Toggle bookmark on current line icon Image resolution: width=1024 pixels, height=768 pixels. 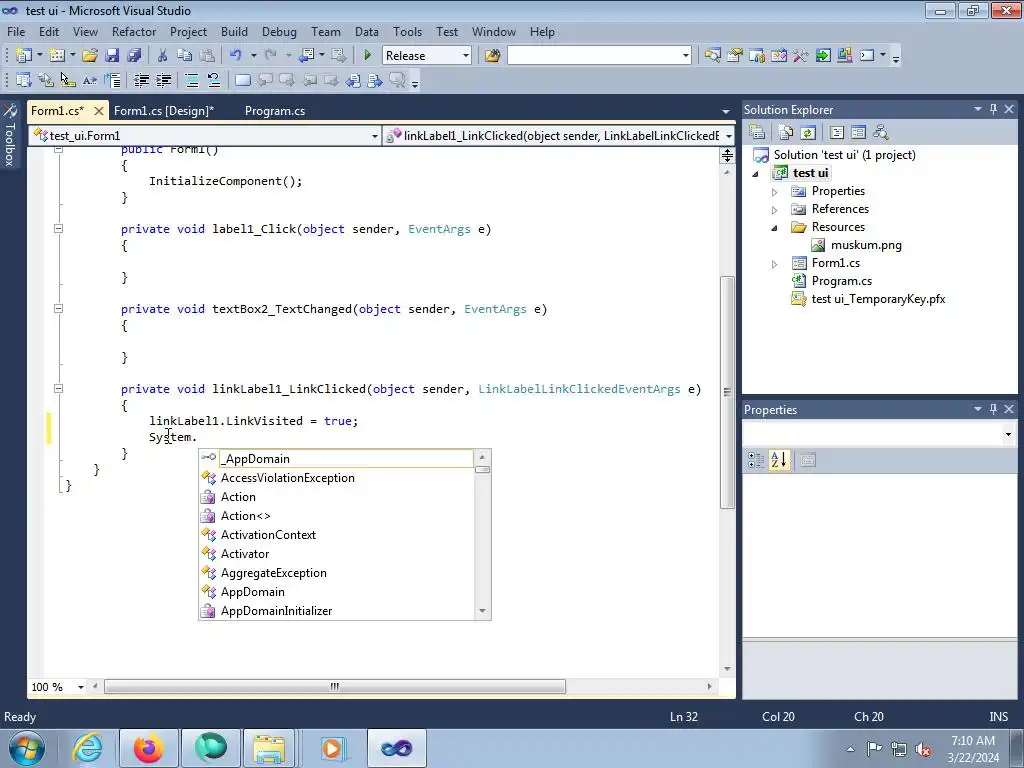pos(242,80)
